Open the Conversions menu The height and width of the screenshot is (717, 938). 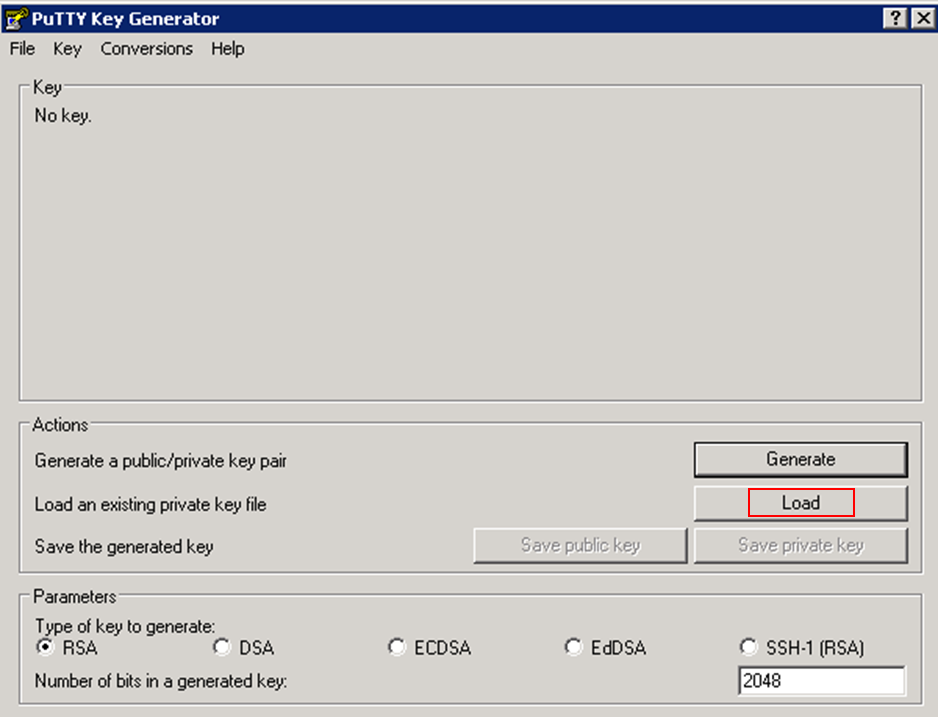(147, 48)
